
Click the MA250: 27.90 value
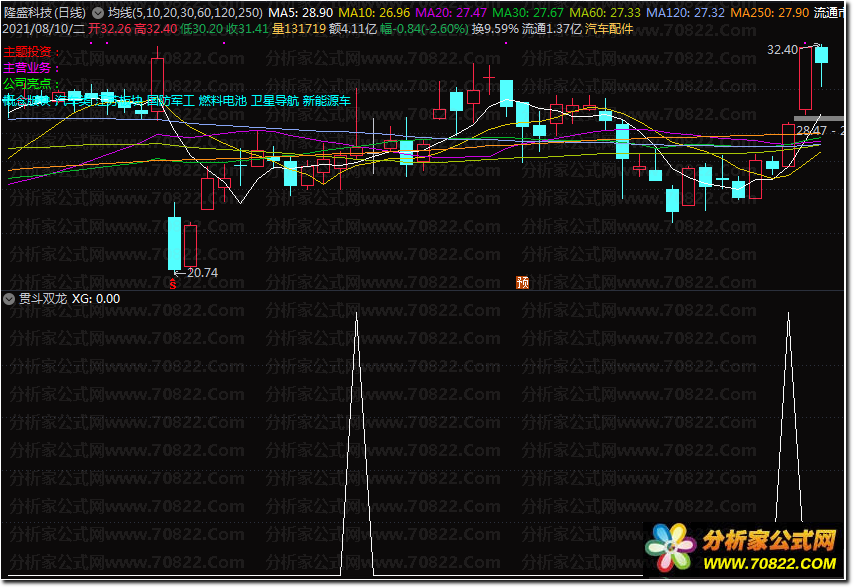click(769, 13)
